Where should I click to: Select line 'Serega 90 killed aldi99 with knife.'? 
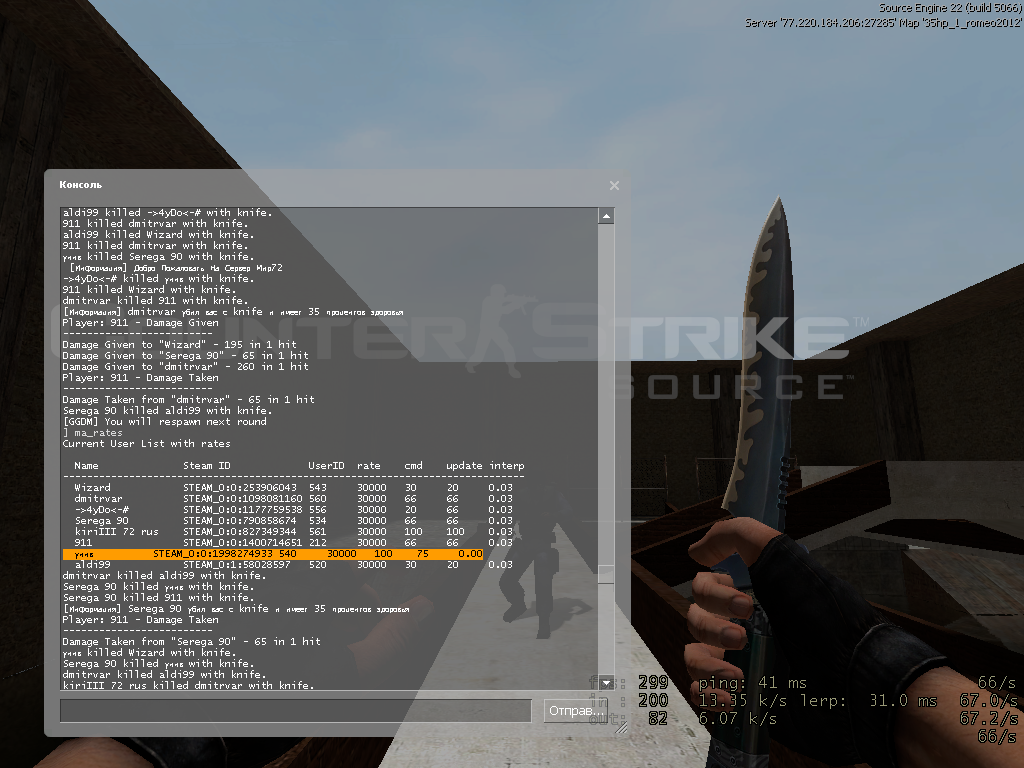[167, 410]
